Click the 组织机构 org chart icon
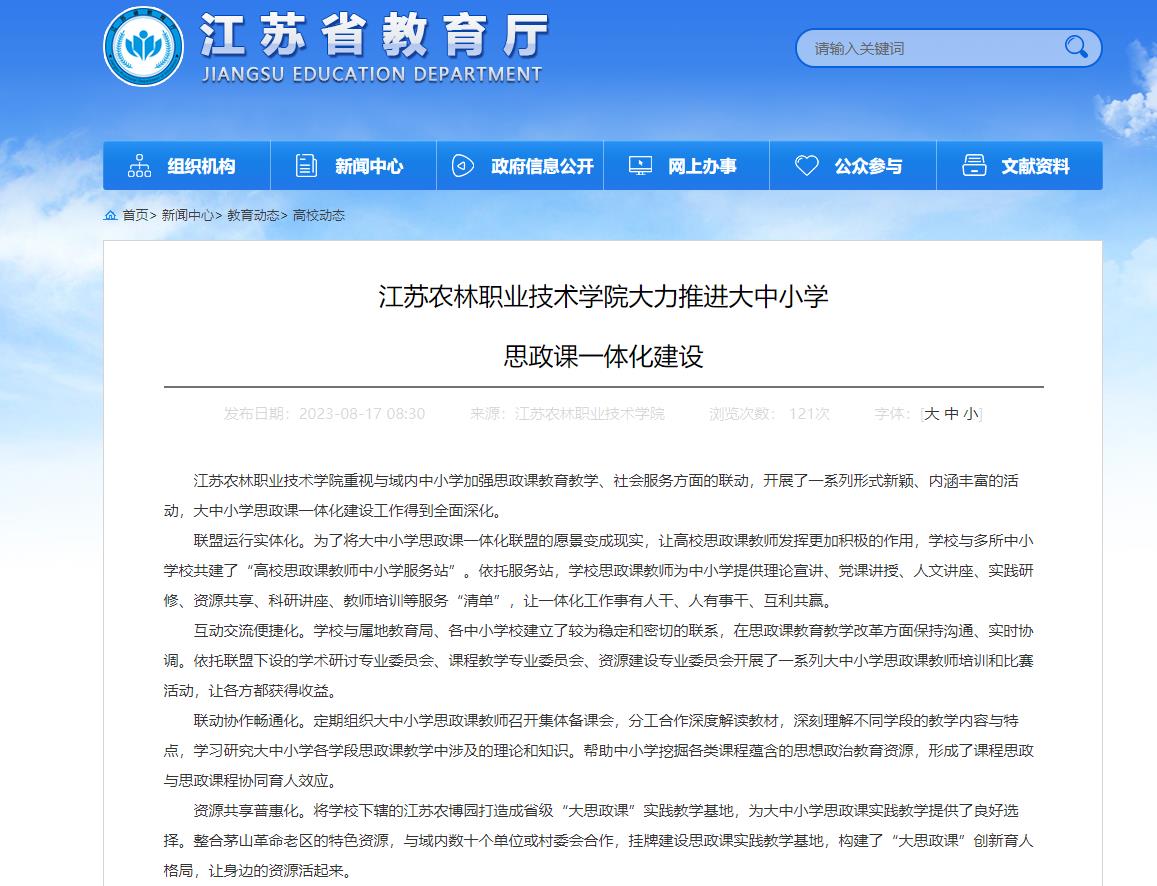Screen dimensions: 1157x886 coord(140,166)
